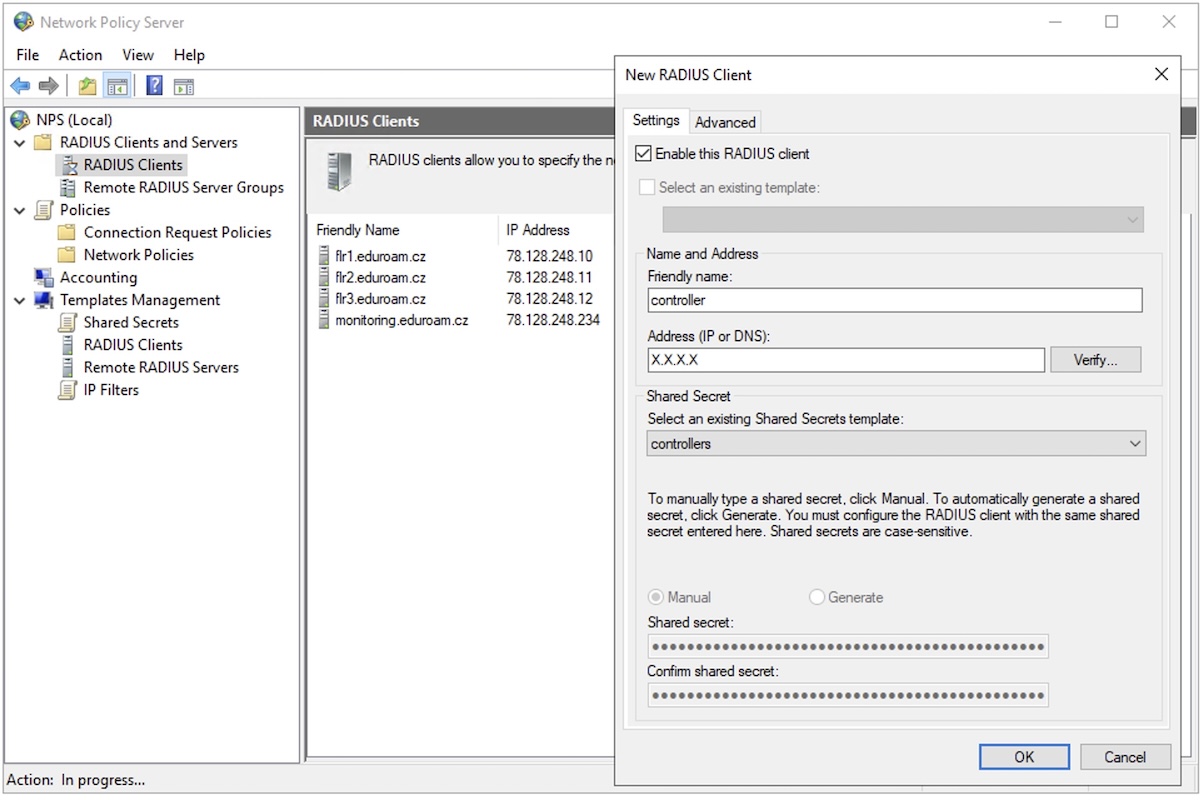This screenshot has width=1203, height=800.
Task: Uncheck Enable this RADIUS client
Action: 645,154
